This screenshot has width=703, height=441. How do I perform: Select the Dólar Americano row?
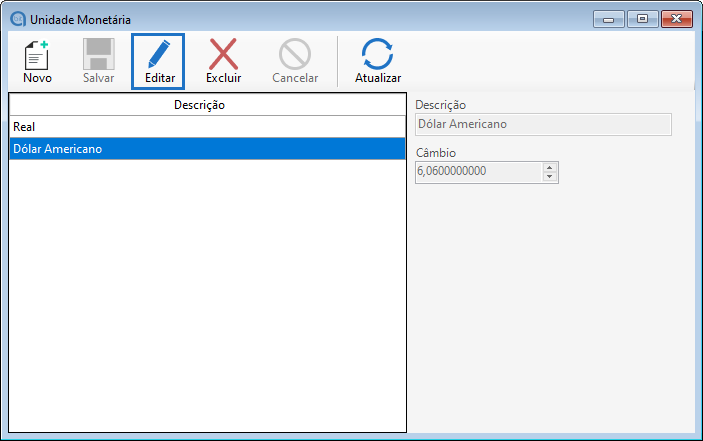click(208, 149)
